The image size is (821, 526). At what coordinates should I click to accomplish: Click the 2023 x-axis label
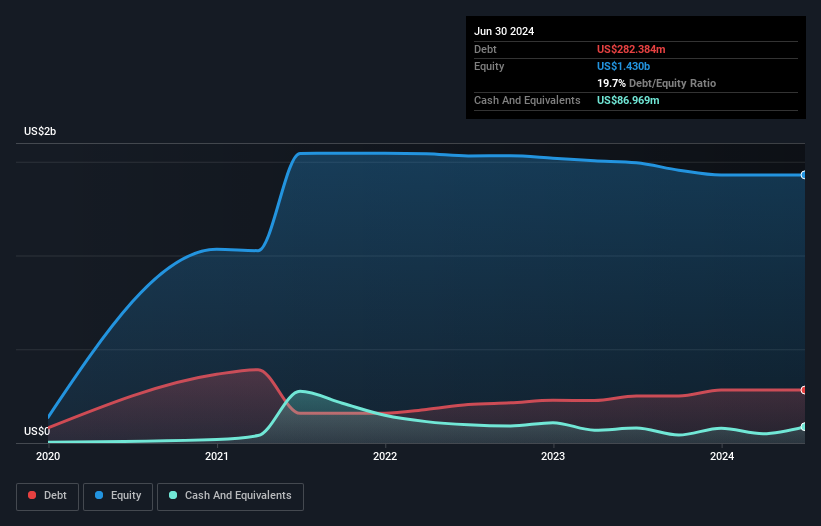(553, 456)
